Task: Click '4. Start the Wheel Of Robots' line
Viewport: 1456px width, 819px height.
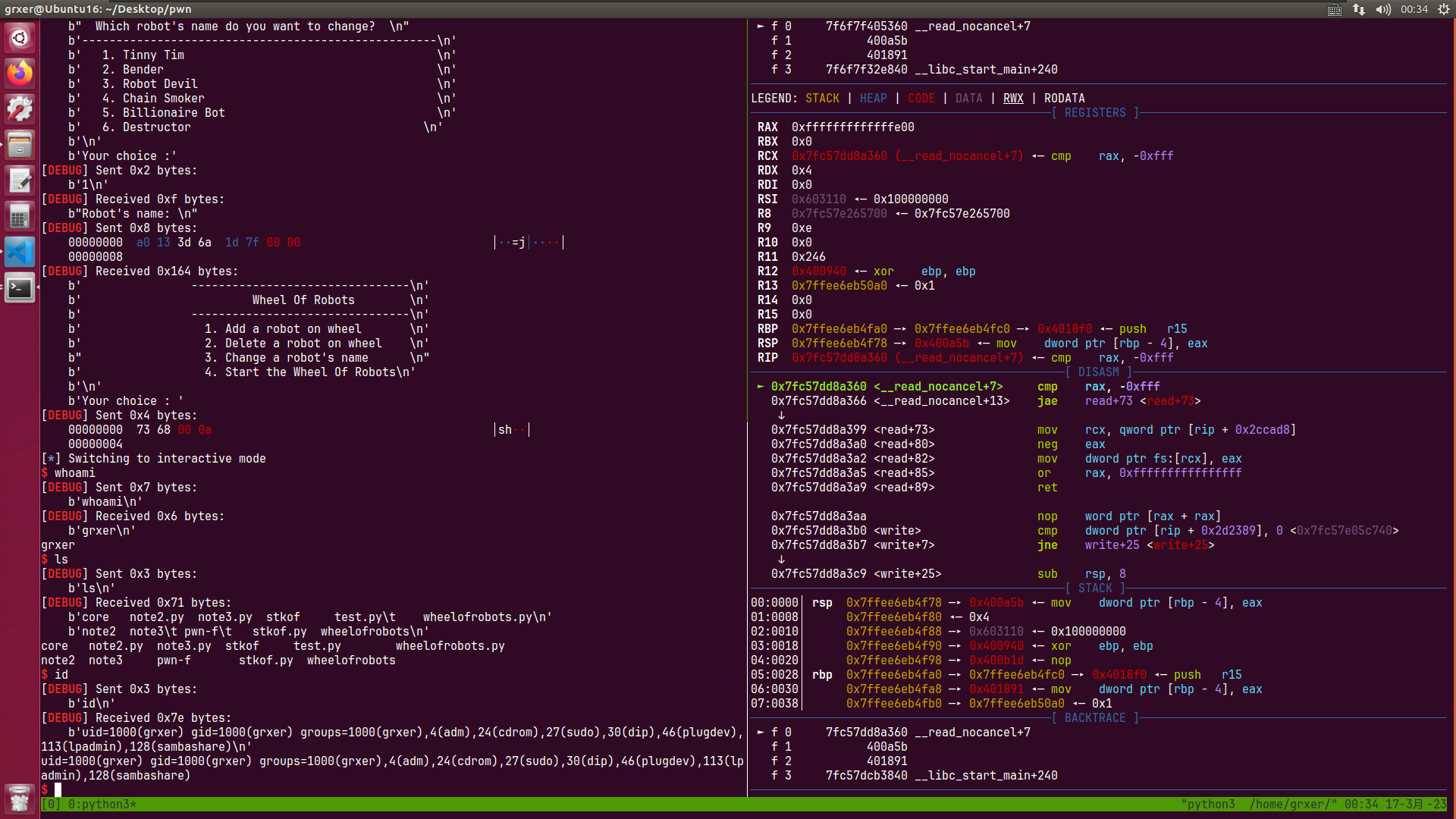Action: pyautogui.click(x=300, y=372)
